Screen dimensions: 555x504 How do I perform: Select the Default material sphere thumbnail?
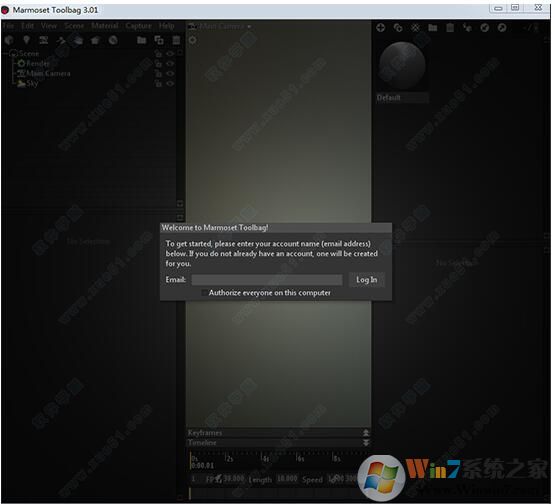pos(402,66)
